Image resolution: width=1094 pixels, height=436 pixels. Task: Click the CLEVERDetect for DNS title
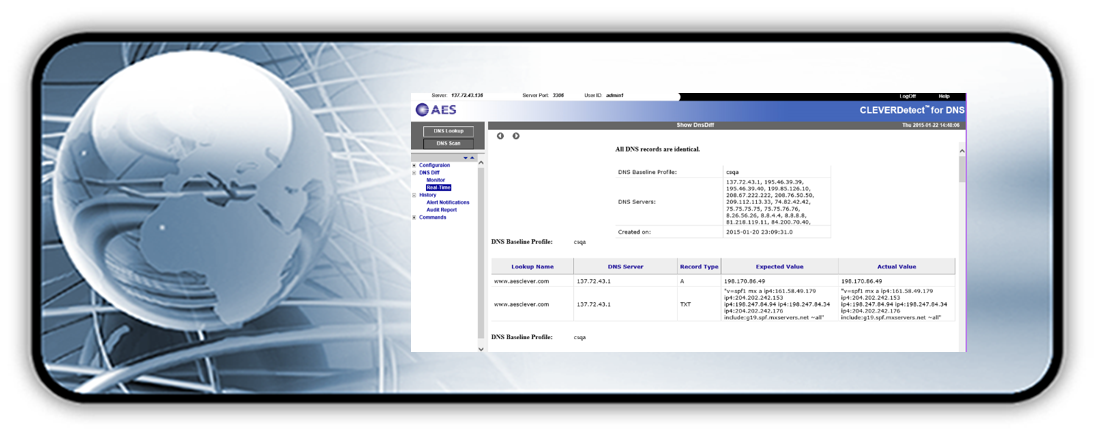913,110
